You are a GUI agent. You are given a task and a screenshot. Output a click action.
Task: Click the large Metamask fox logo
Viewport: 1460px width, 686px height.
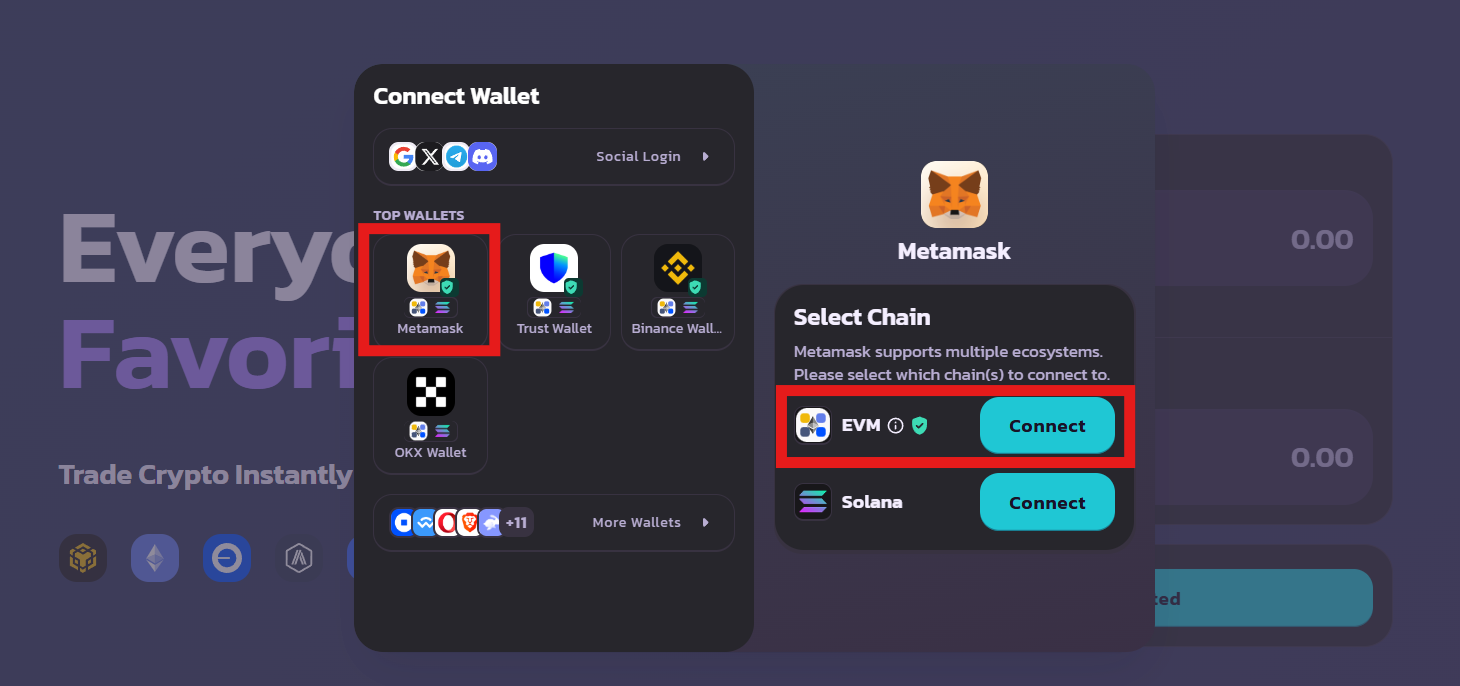point(954,194)
